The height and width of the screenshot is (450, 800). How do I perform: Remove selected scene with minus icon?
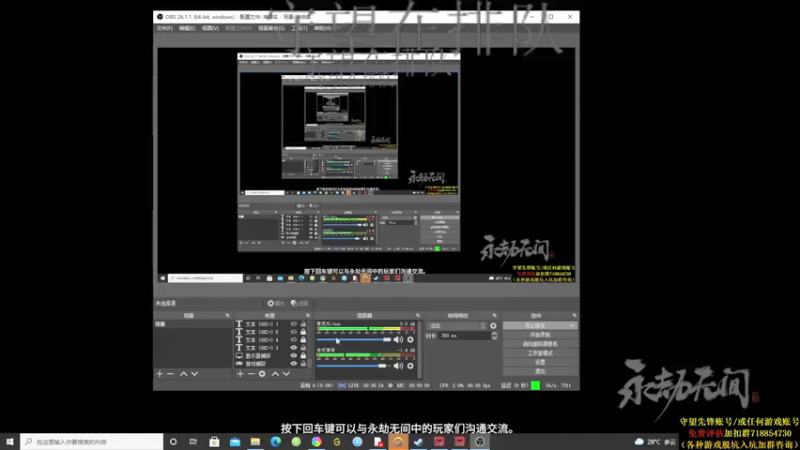tap(170, 374)
